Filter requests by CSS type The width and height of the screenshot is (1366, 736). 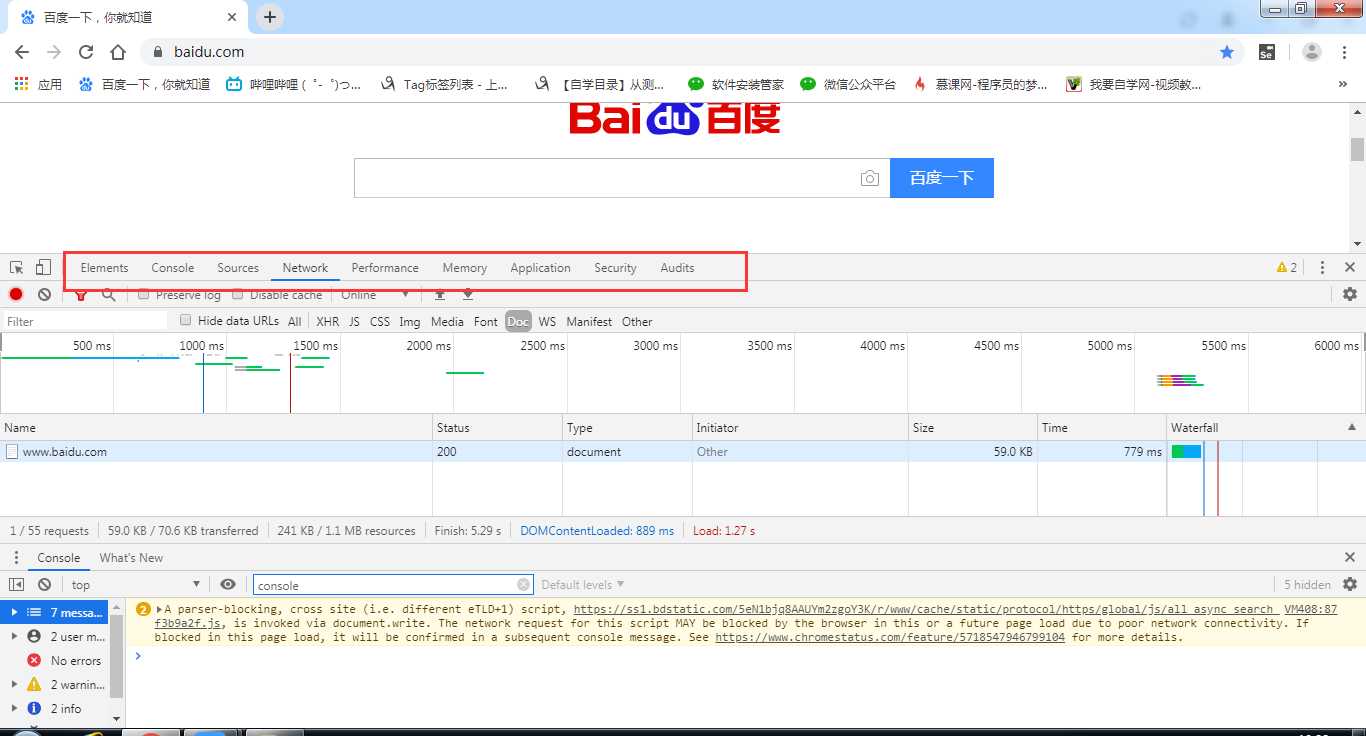(380, 322)
